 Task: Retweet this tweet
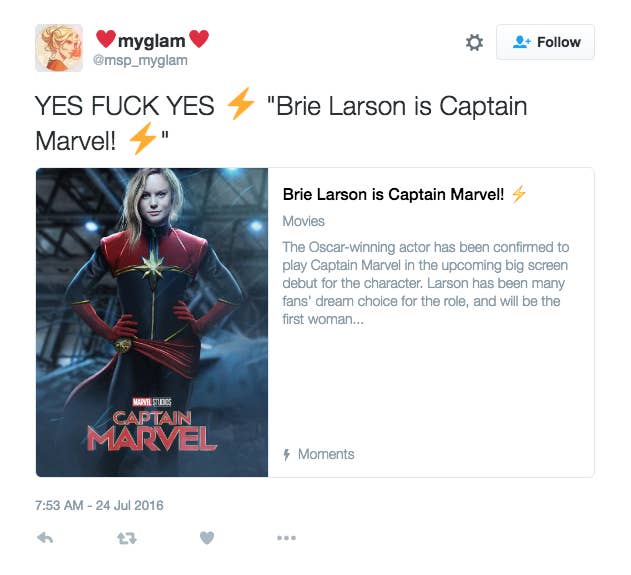127,538
